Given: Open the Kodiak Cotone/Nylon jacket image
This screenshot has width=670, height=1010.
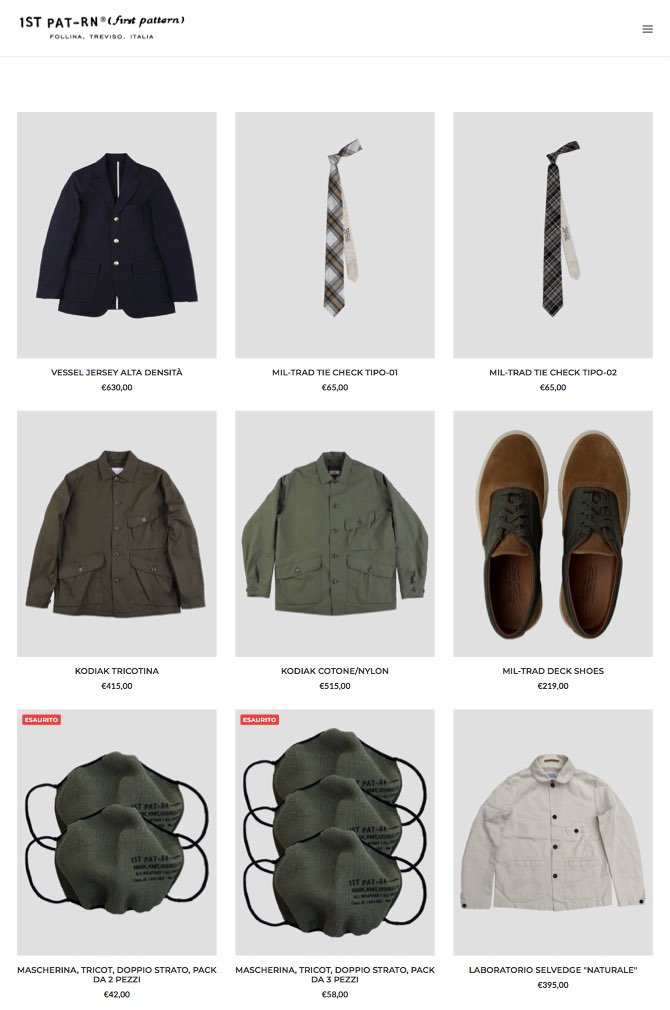Looking at the screenshot, I should pos(335,534).
